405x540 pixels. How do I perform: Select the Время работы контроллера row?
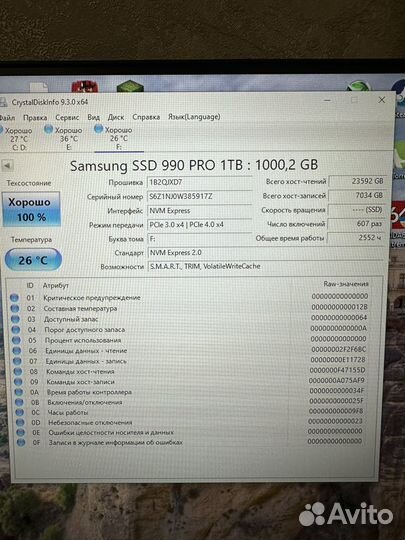point(189,392)
